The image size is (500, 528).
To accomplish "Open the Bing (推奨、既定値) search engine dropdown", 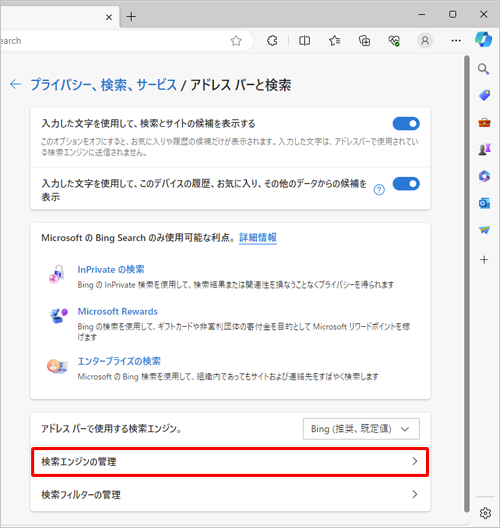I will point(361,429).
